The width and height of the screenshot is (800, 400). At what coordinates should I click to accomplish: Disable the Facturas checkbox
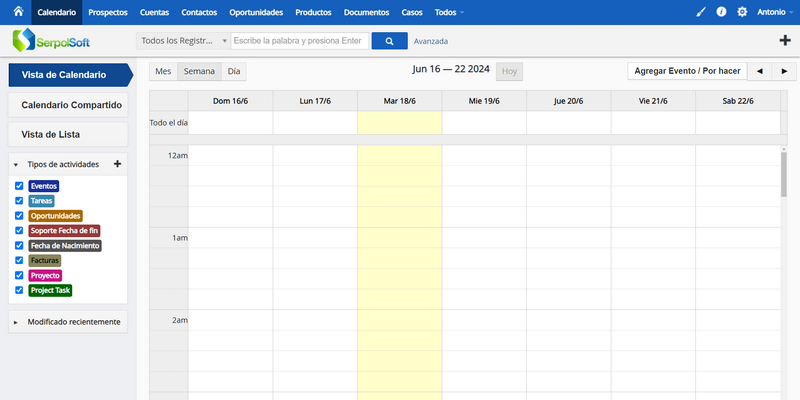point(19,260)
